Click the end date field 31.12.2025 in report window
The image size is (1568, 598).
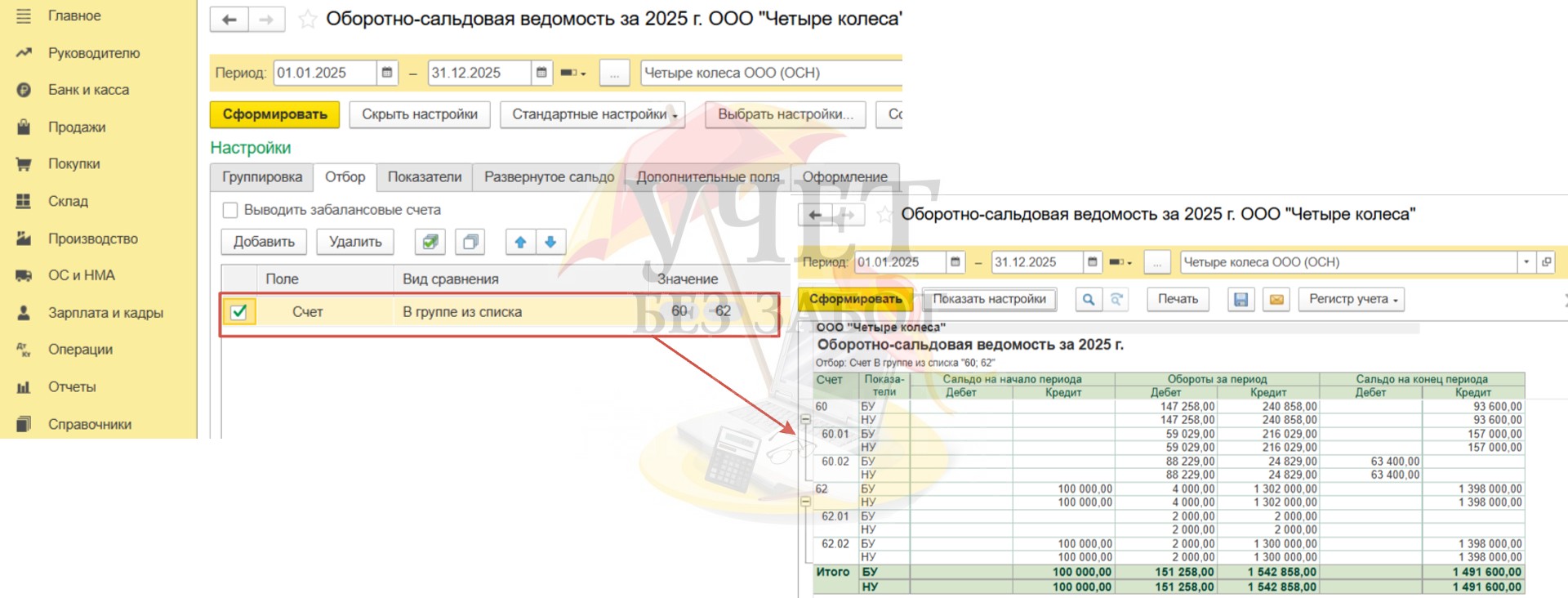1036,262
